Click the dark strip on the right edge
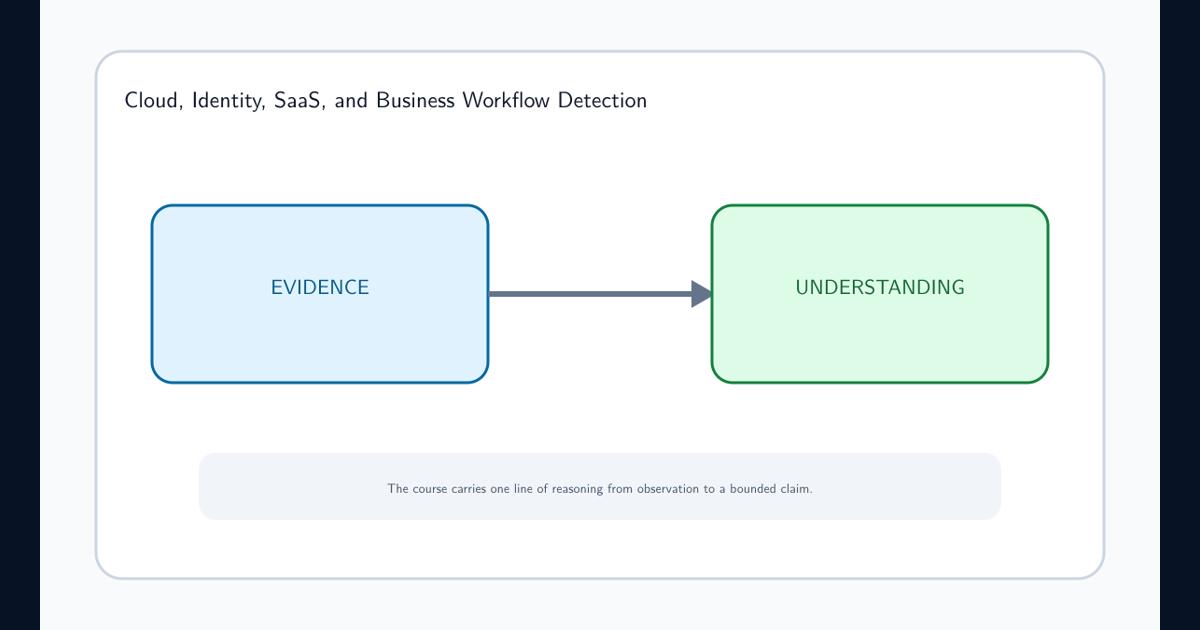 [x=1180, y=315]
